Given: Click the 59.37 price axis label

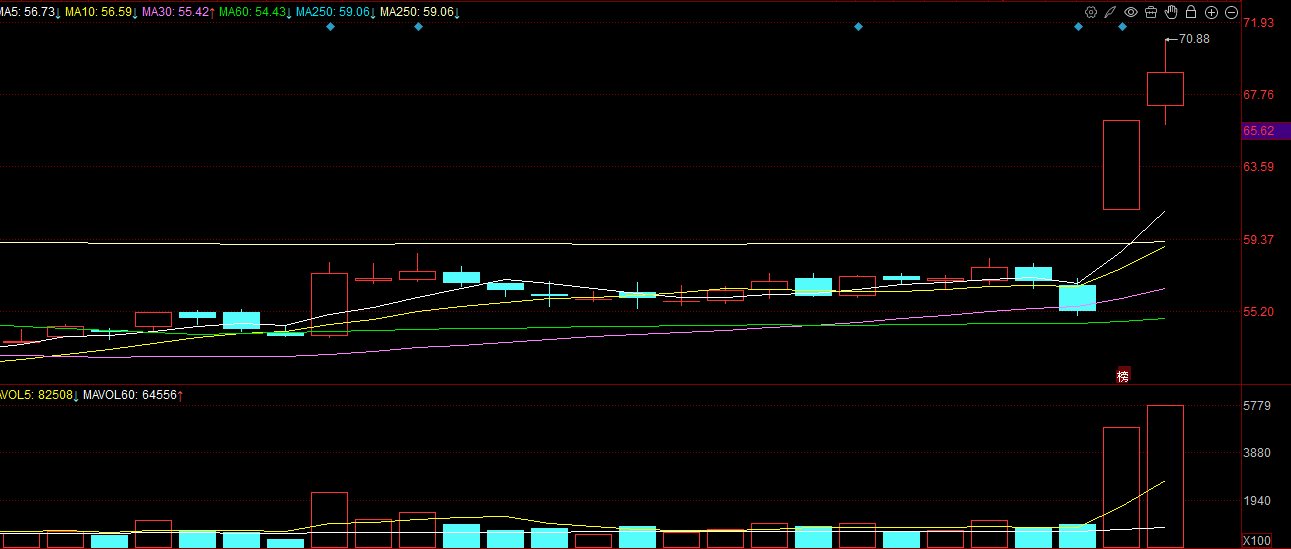Looking at the screenshot, I should point(1258,239).
